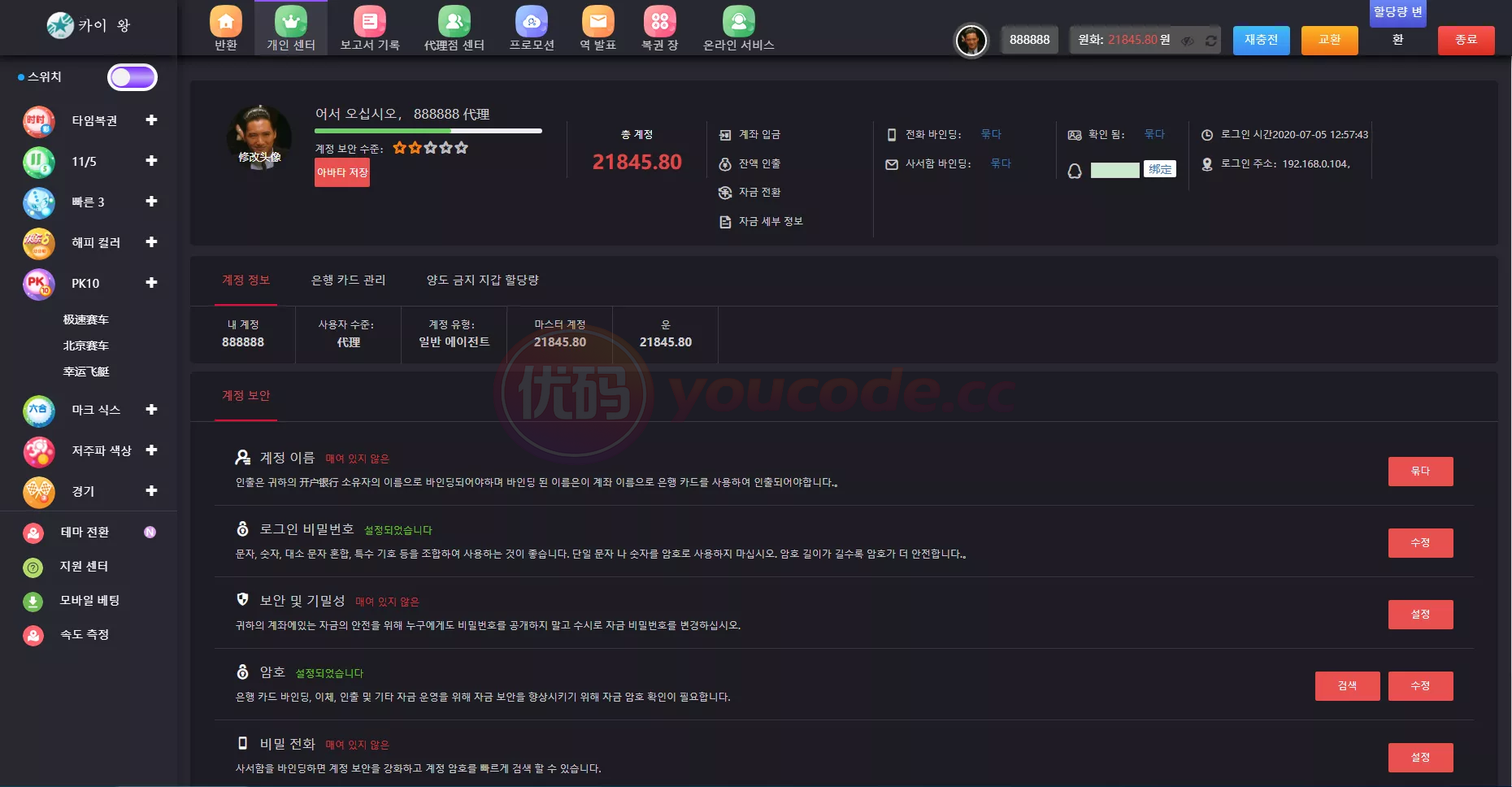Screen dimensions: 1512x787
Task: Expand the 11/5 game category
Action: pyautogui.click(x=151, y=161)
